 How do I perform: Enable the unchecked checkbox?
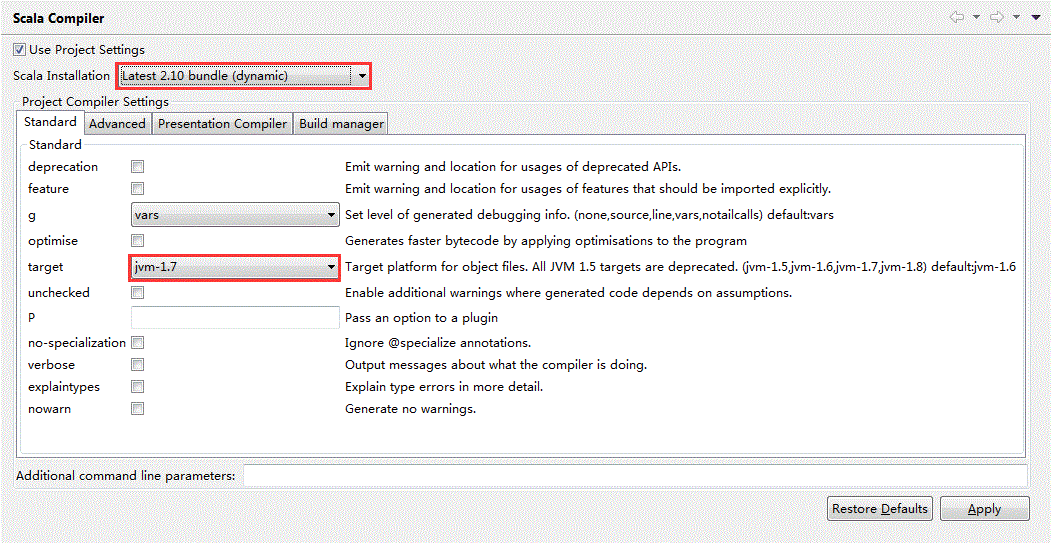pos(137,292)
